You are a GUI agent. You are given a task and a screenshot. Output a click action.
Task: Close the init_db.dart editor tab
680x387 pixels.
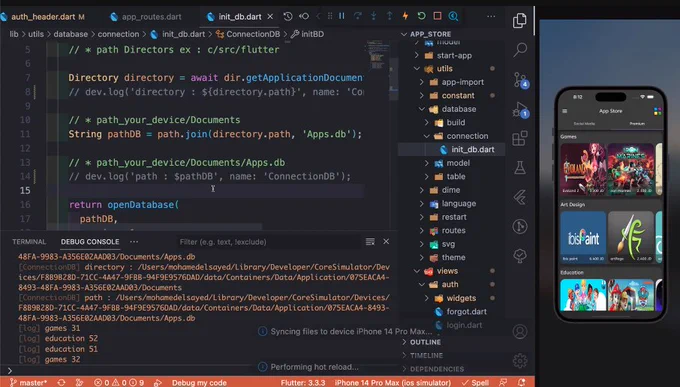(x=270, y=16)
